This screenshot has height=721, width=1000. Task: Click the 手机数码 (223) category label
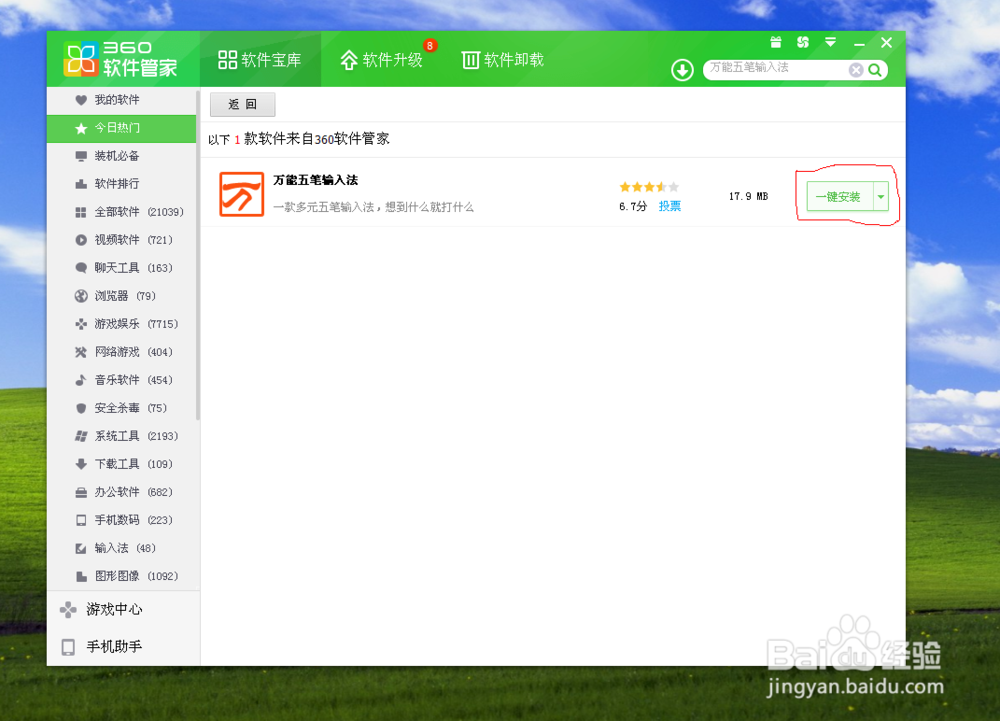[x=133, y=520]
